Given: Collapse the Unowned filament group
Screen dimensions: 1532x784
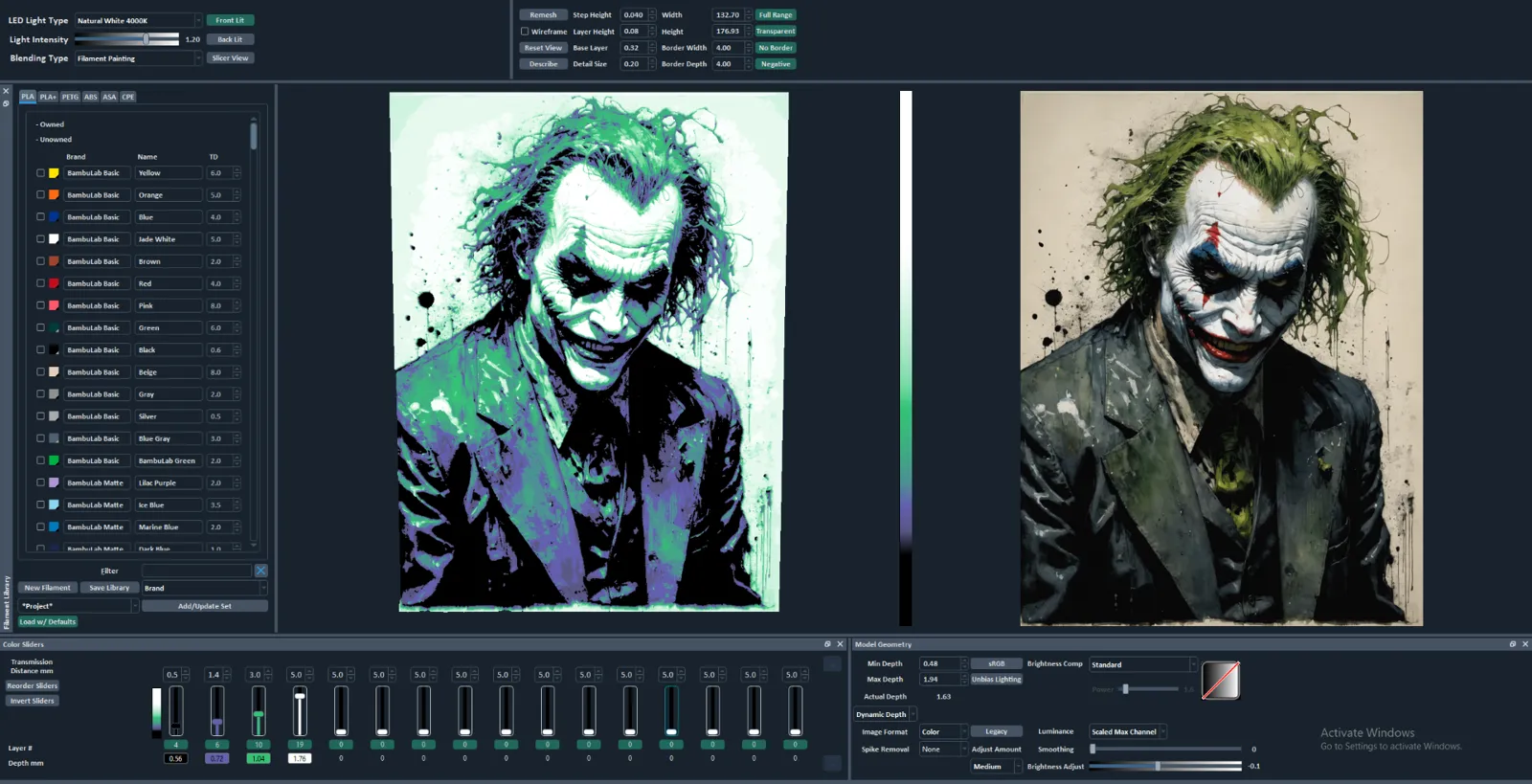Looking at the screenshot, I should pos(53,140).
